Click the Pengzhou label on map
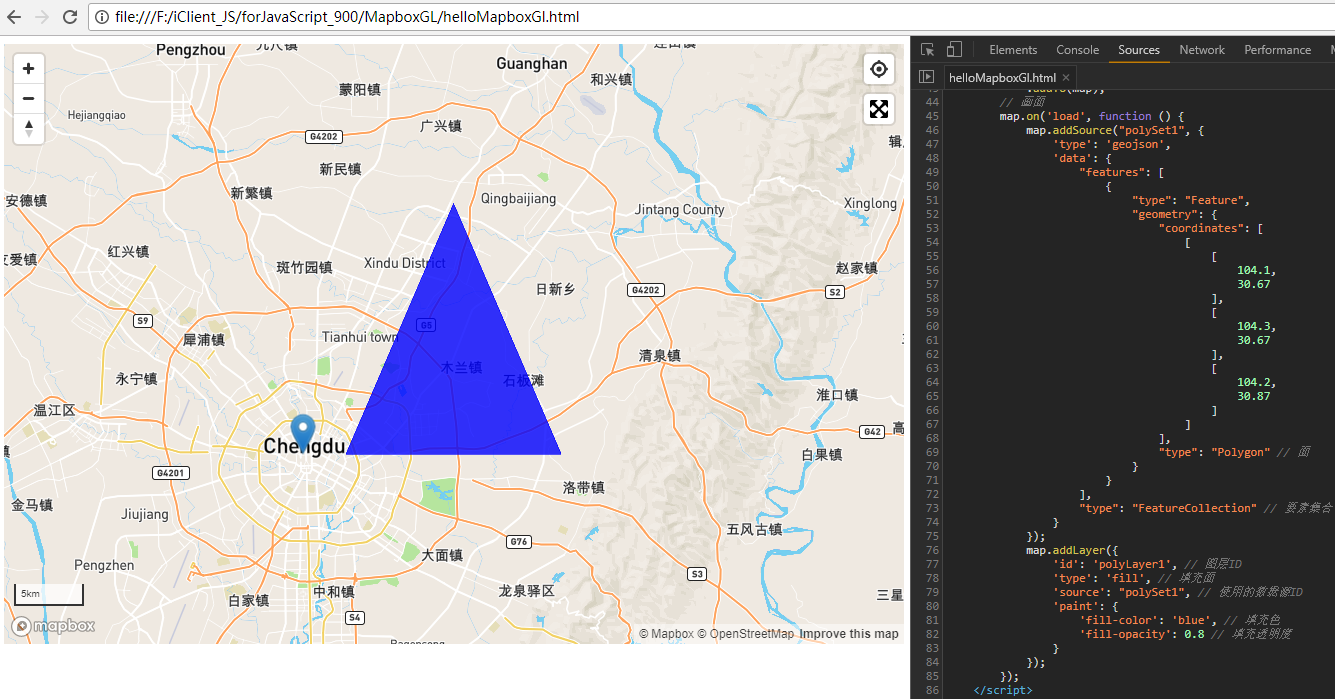Viewport: 1335px width, 699px height. click(x=191, y=49)
